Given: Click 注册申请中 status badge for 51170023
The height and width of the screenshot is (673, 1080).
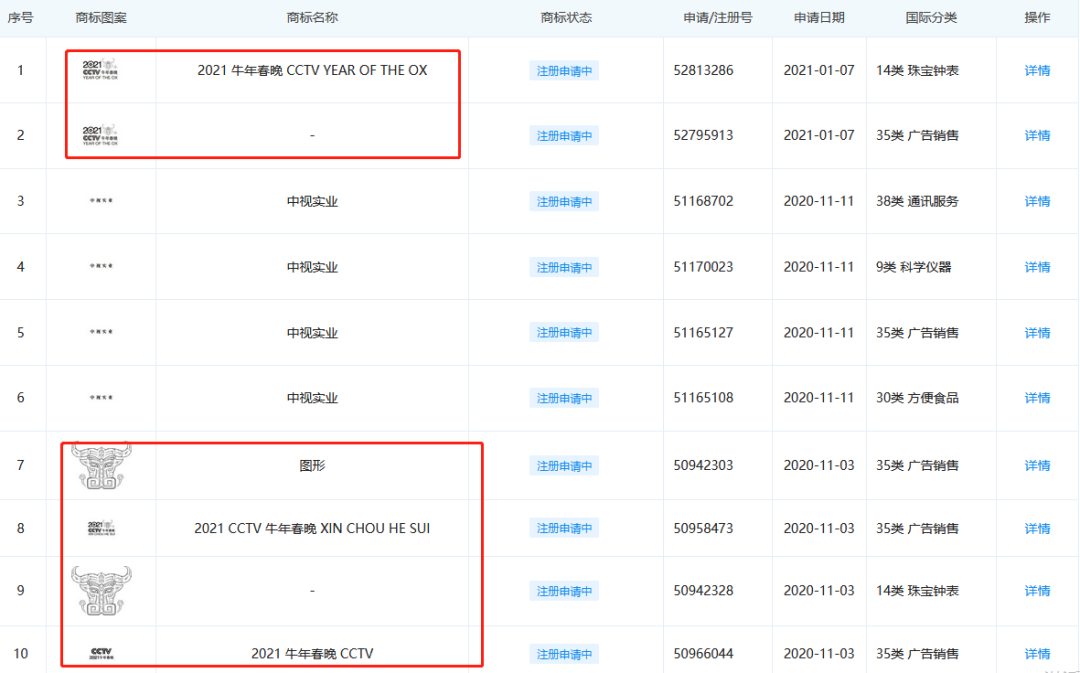Looking at the screenshot, I should (564, 267).
